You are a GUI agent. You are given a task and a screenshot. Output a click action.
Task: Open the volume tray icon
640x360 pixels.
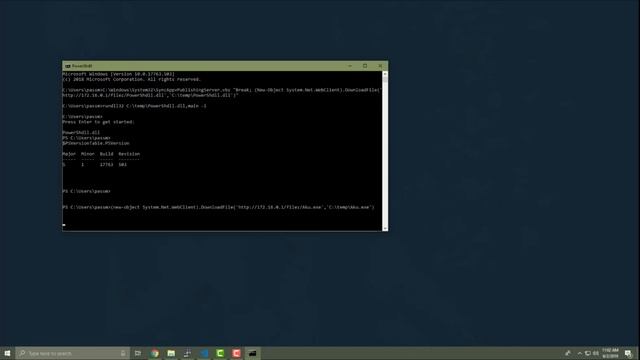click(596, 353)
